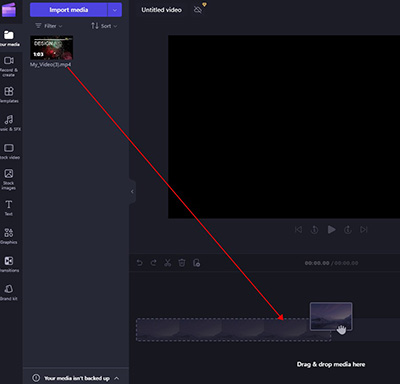Open the Your media sidebar tab
The image size is (400, 384).
9,38
